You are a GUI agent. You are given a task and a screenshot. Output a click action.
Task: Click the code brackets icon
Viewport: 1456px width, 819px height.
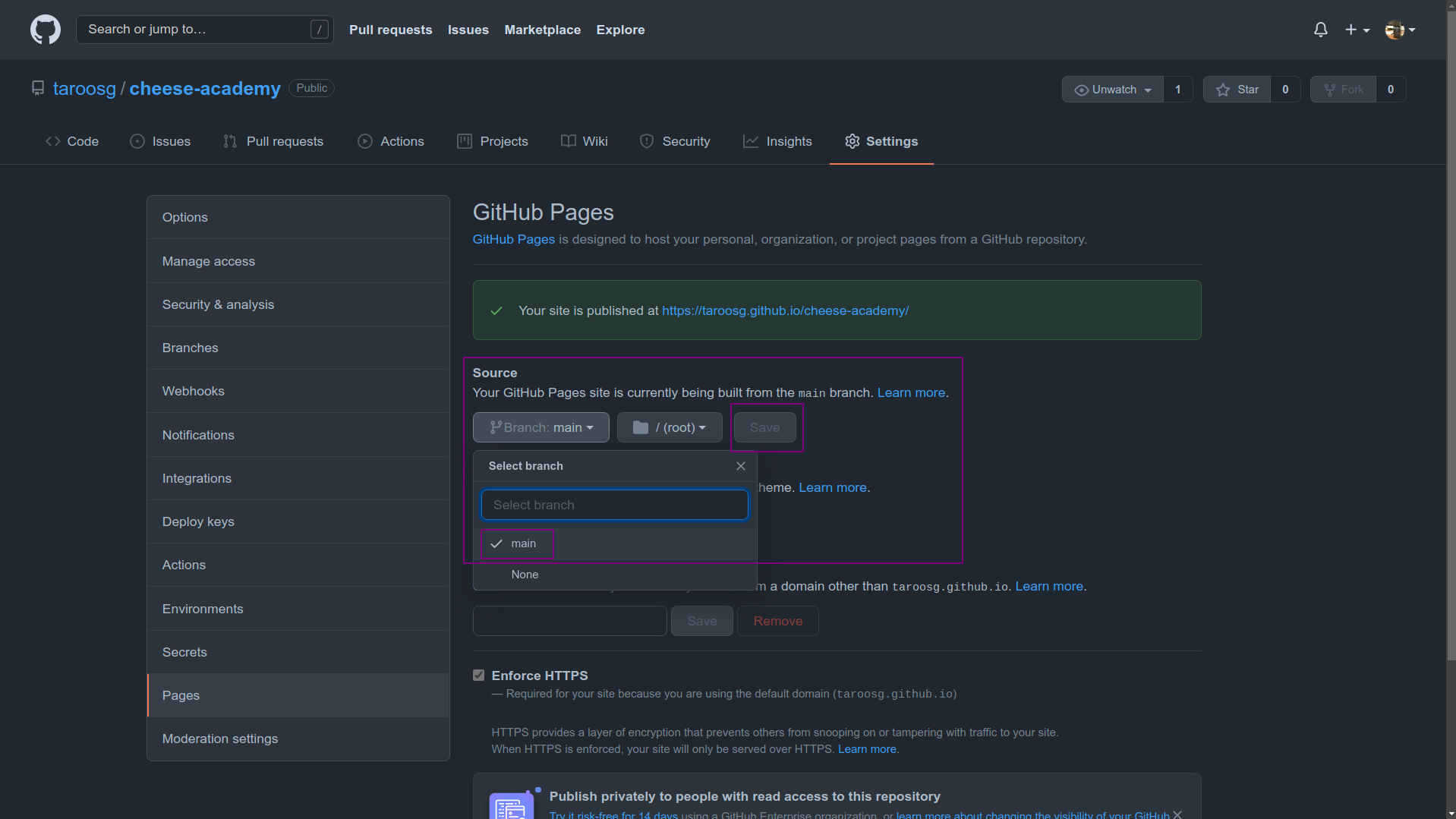click(52, 141)
